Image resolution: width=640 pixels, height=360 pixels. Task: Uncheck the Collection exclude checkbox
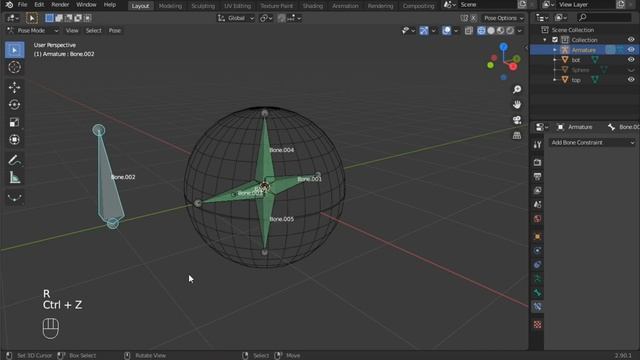(x=555, y=40)
